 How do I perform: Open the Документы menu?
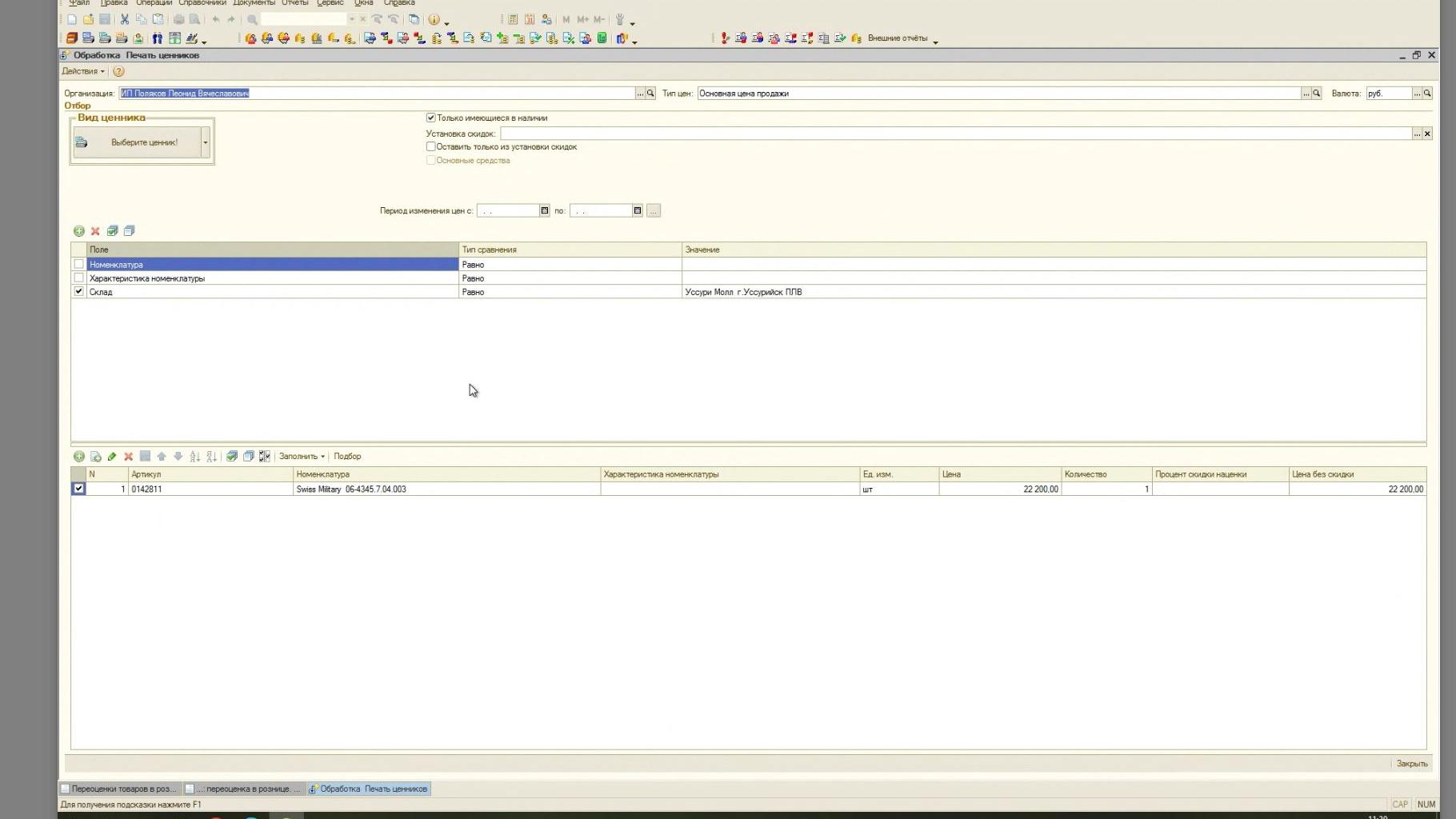click(x=254, y=3)
